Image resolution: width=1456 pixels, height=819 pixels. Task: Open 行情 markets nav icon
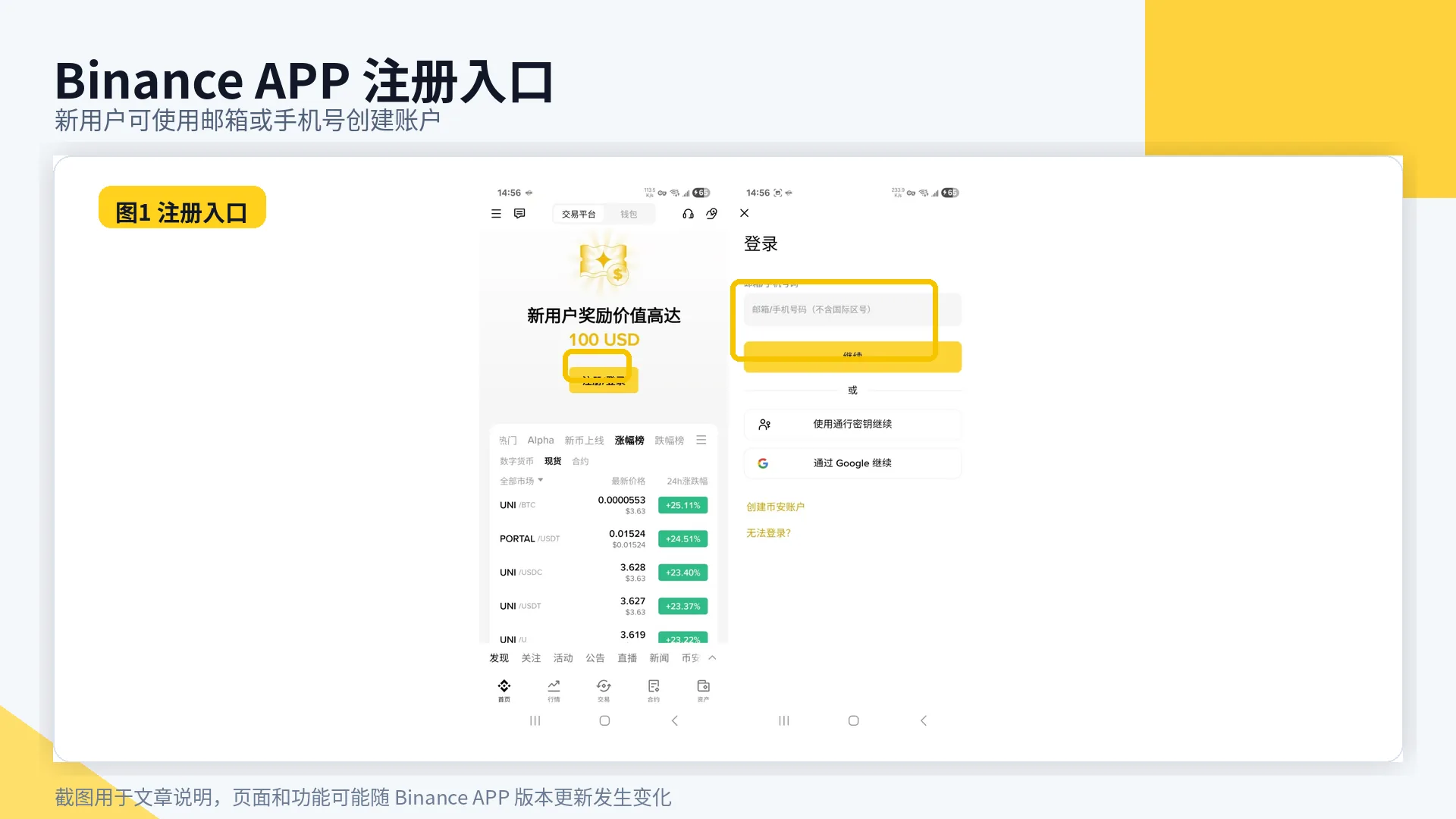pyautogui.click(x=554, y=690)
